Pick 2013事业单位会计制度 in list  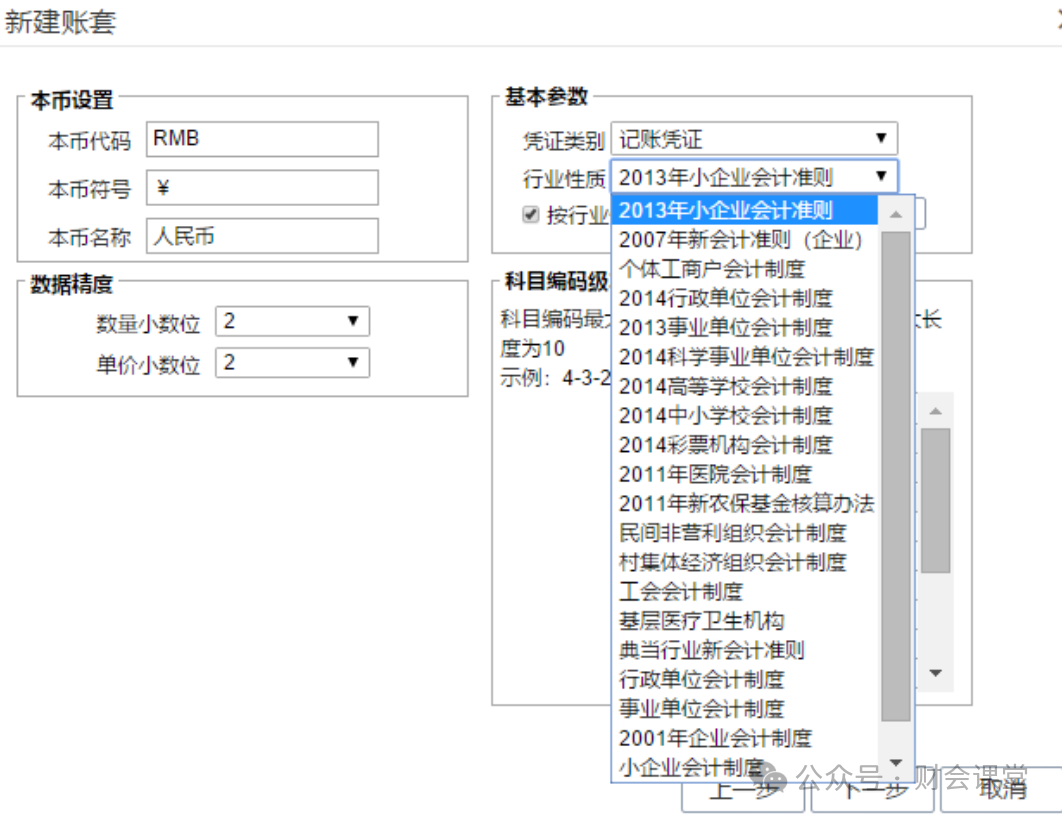pos(725,327)
